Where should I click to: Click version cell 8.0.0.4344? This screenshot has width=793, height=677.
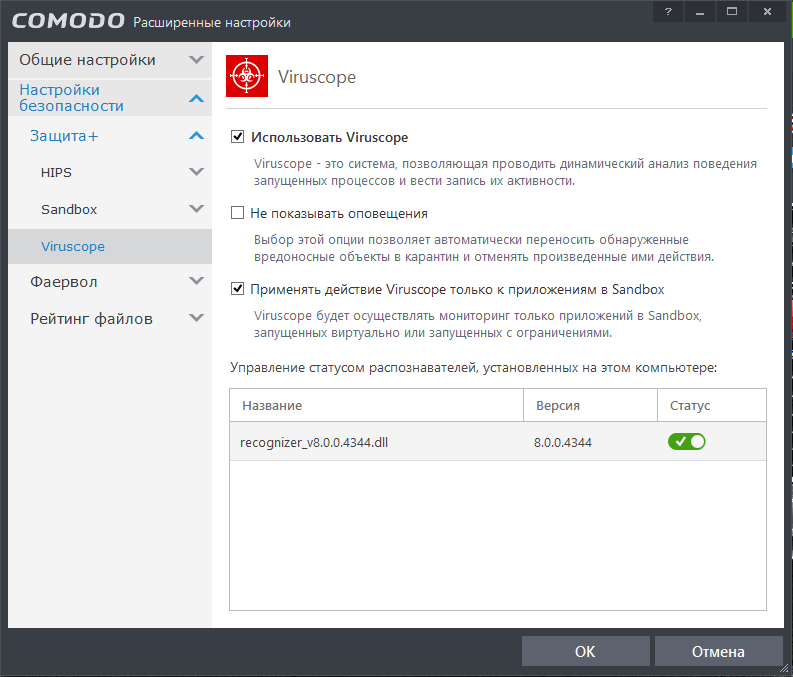click(563, 442)
